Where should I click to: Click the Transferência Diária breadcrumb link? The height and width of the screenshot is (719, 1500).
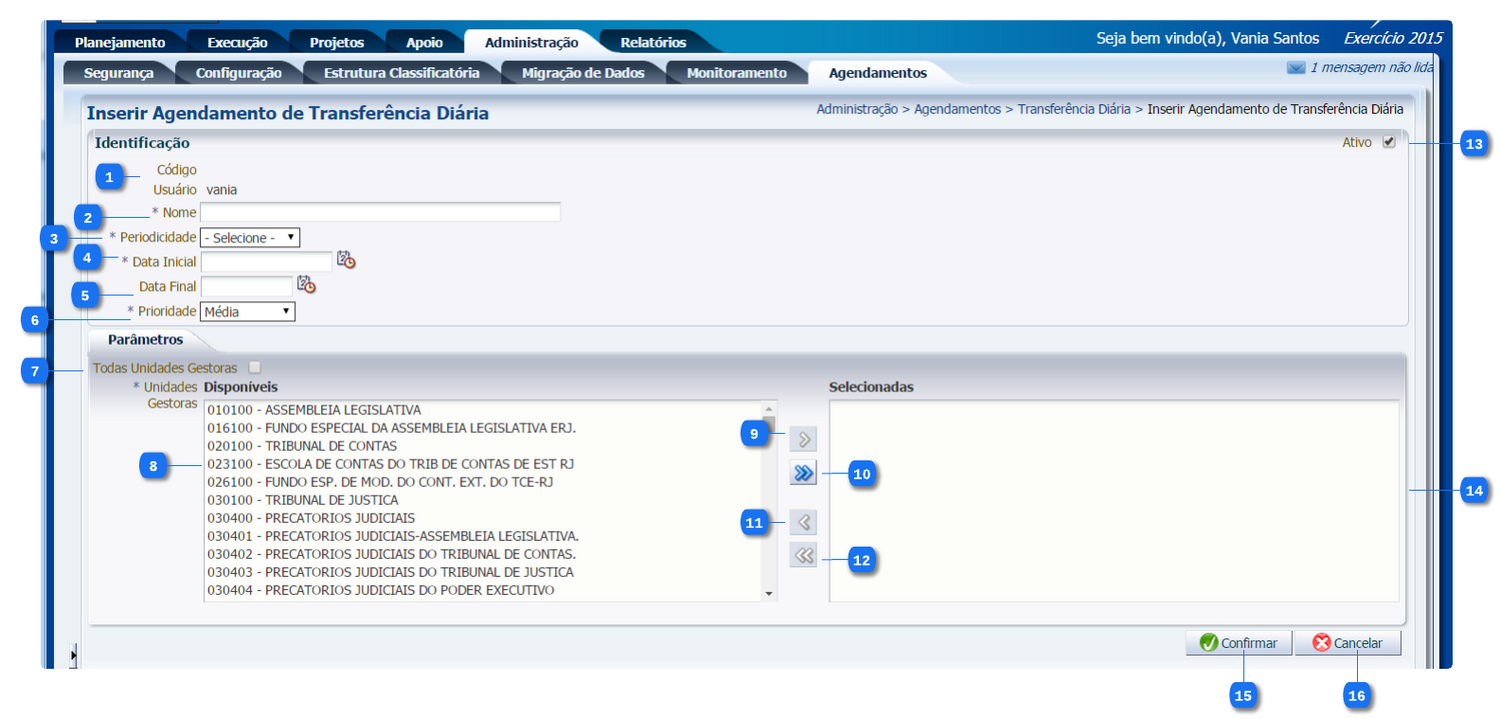point(1073,109)
